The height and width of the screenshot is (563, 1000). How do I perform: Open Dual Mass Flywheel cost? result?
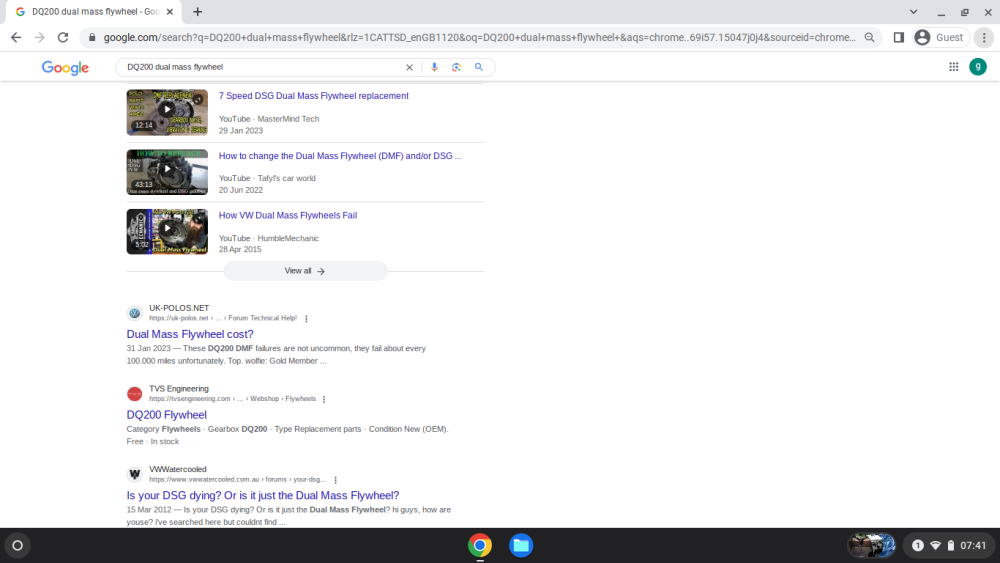190,334
